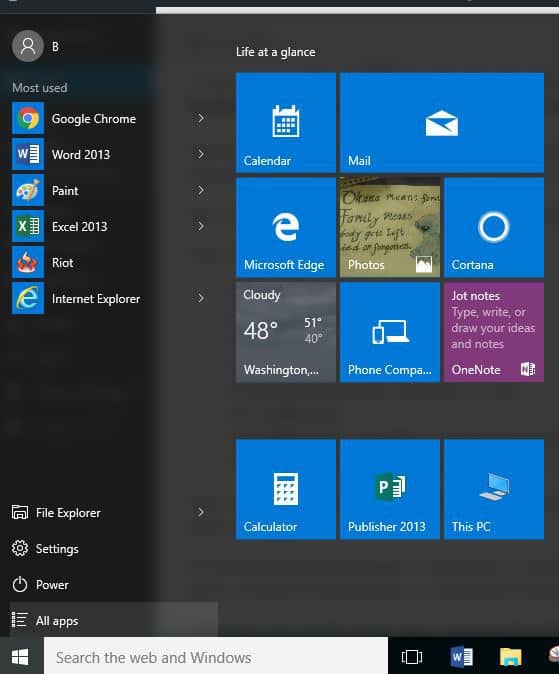Open Word from the taskbar
Screen dimensions: 559x674
pos(461,657)
